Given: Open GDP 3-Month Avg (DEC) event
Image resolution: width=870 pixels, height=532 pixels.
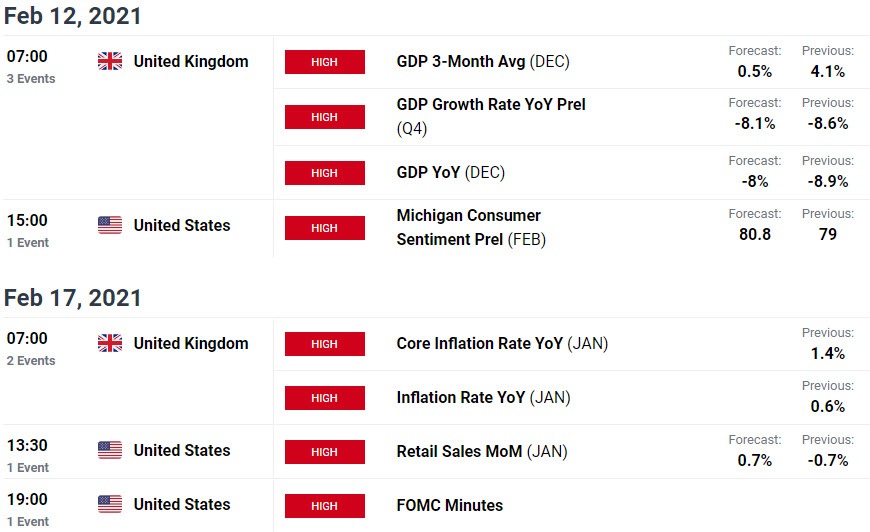Looking at the screenshot, I should pos(483,62).
